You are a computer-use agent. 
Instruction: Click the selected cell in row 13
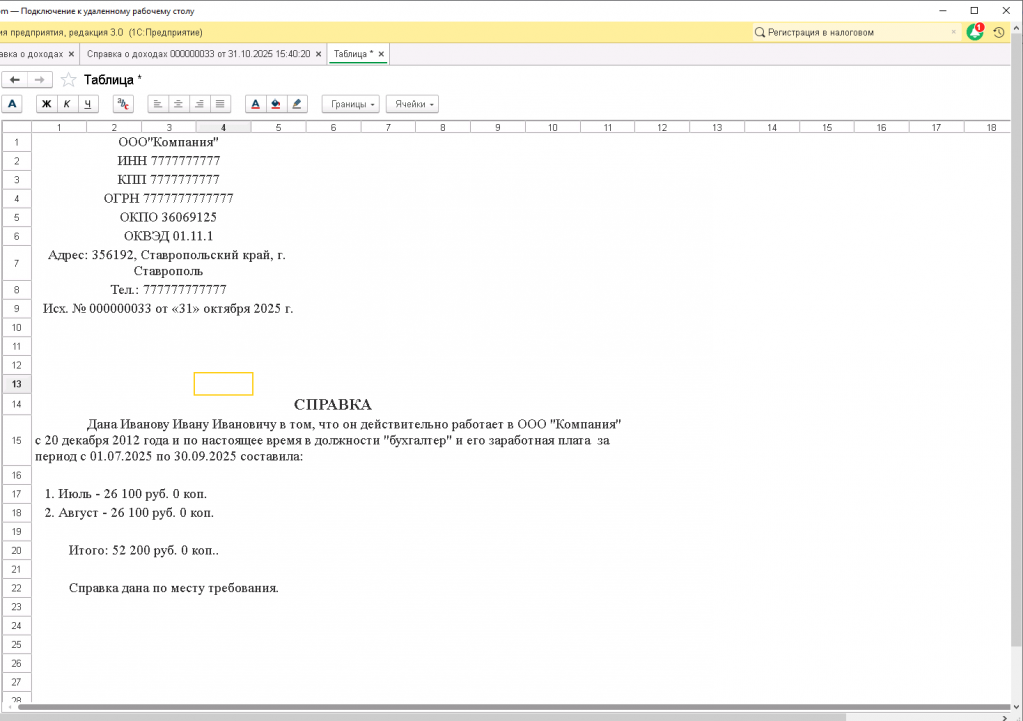coord(223,384)
